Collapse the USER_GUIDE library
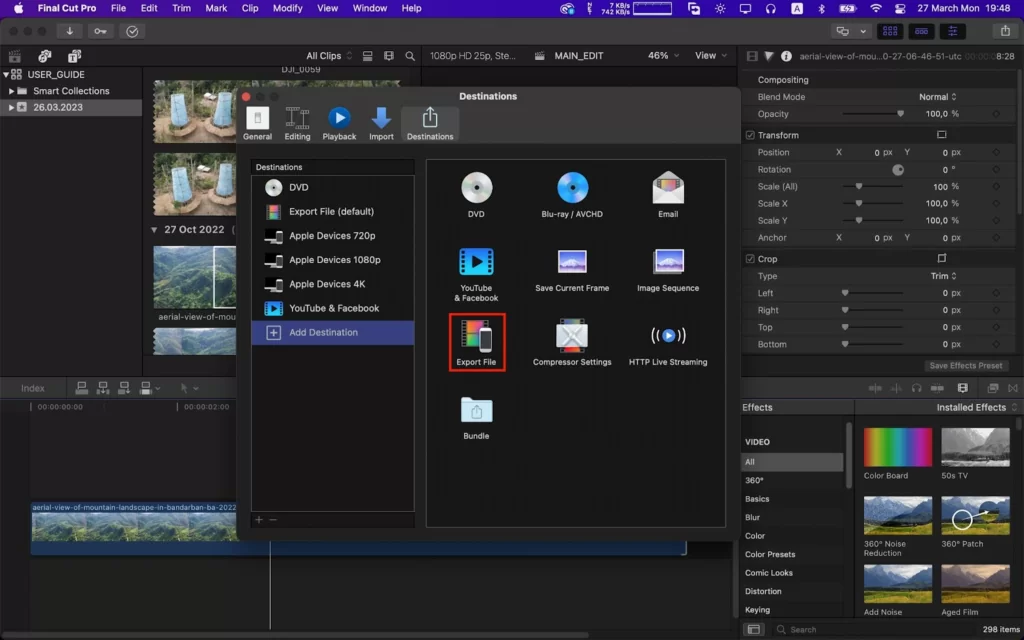Image resolution: width=1024 pixels, height=640 pixels. coord(6,74)
